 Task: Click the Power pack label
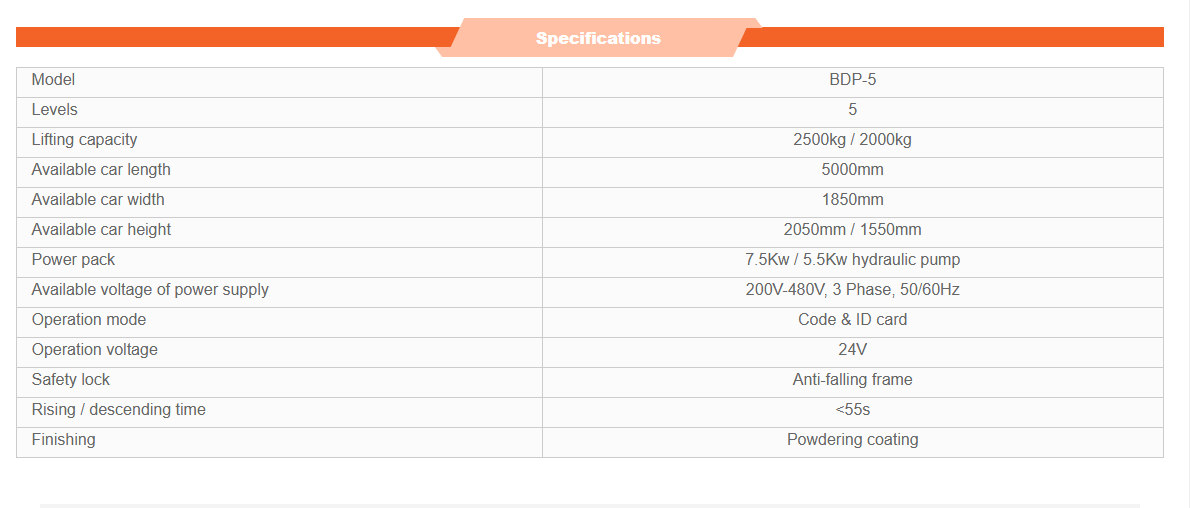point(73,260)
